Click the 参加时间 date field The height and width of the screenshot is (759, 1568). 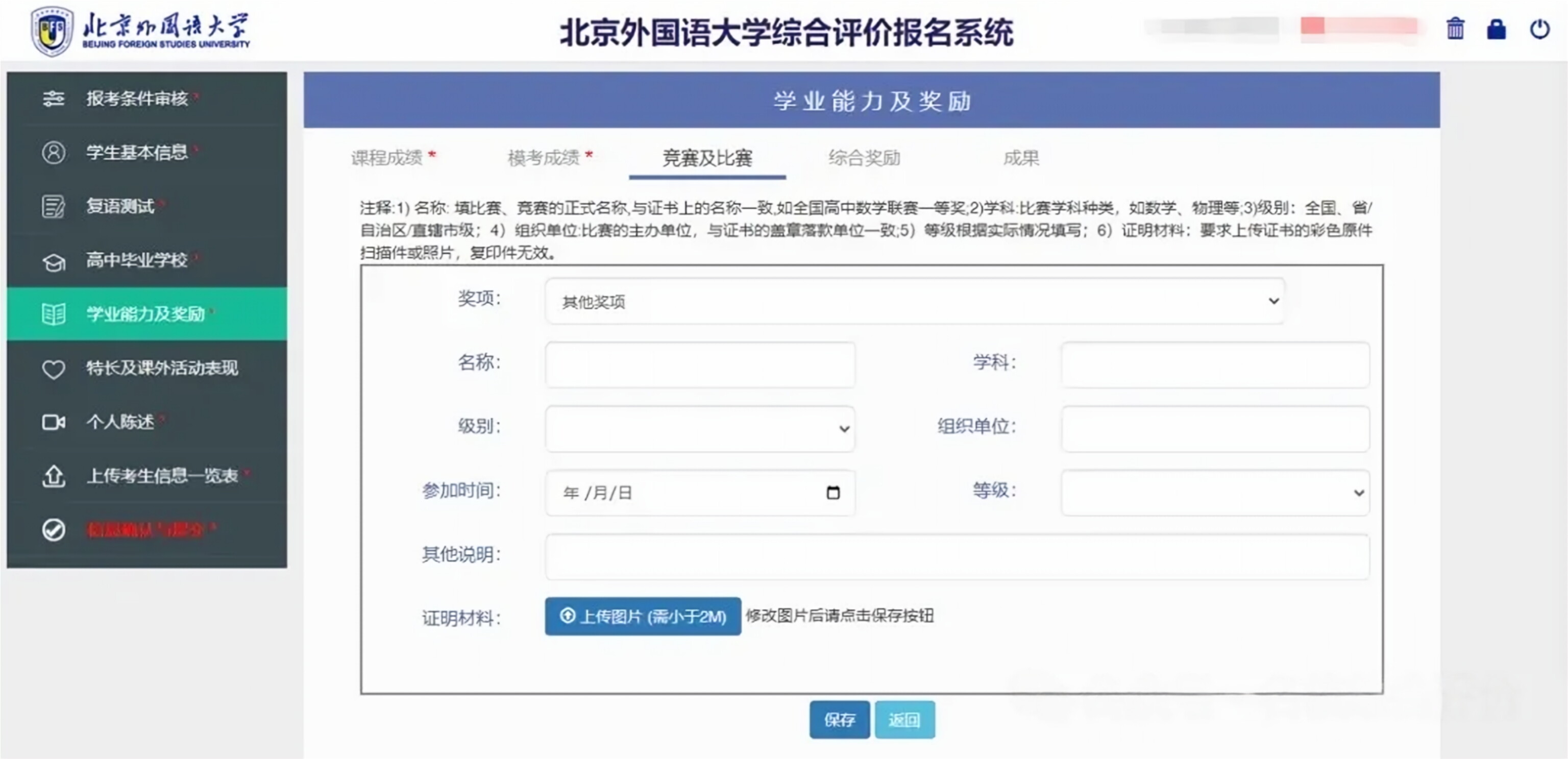click(700, 493)
